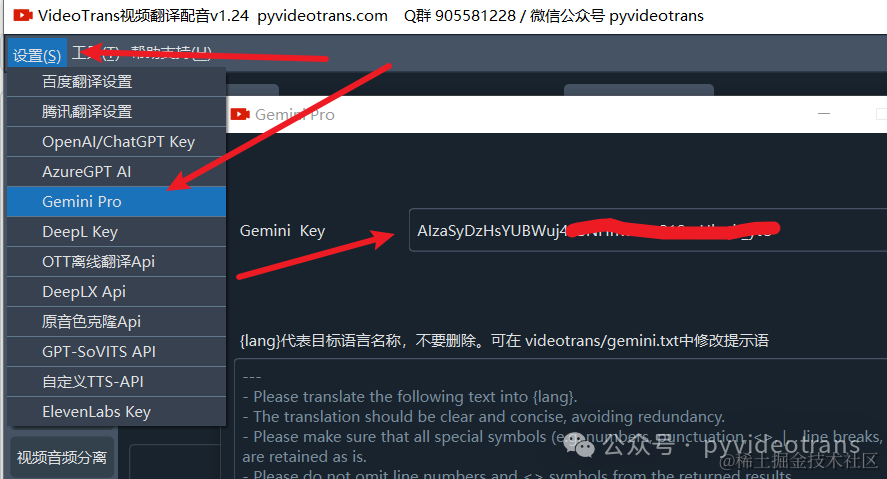Screen dimensions: 887x479
Task: Click the VideoTrans app logo icon
Action: pyautogui.click(x=23, y=15)
